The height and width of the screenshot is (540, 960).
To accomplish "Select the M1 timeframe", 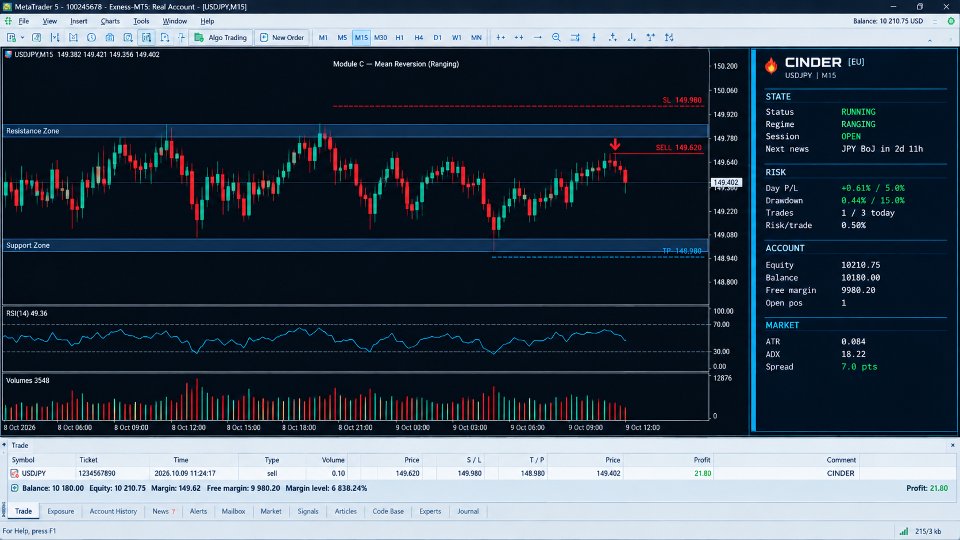I will pos(323,37).
